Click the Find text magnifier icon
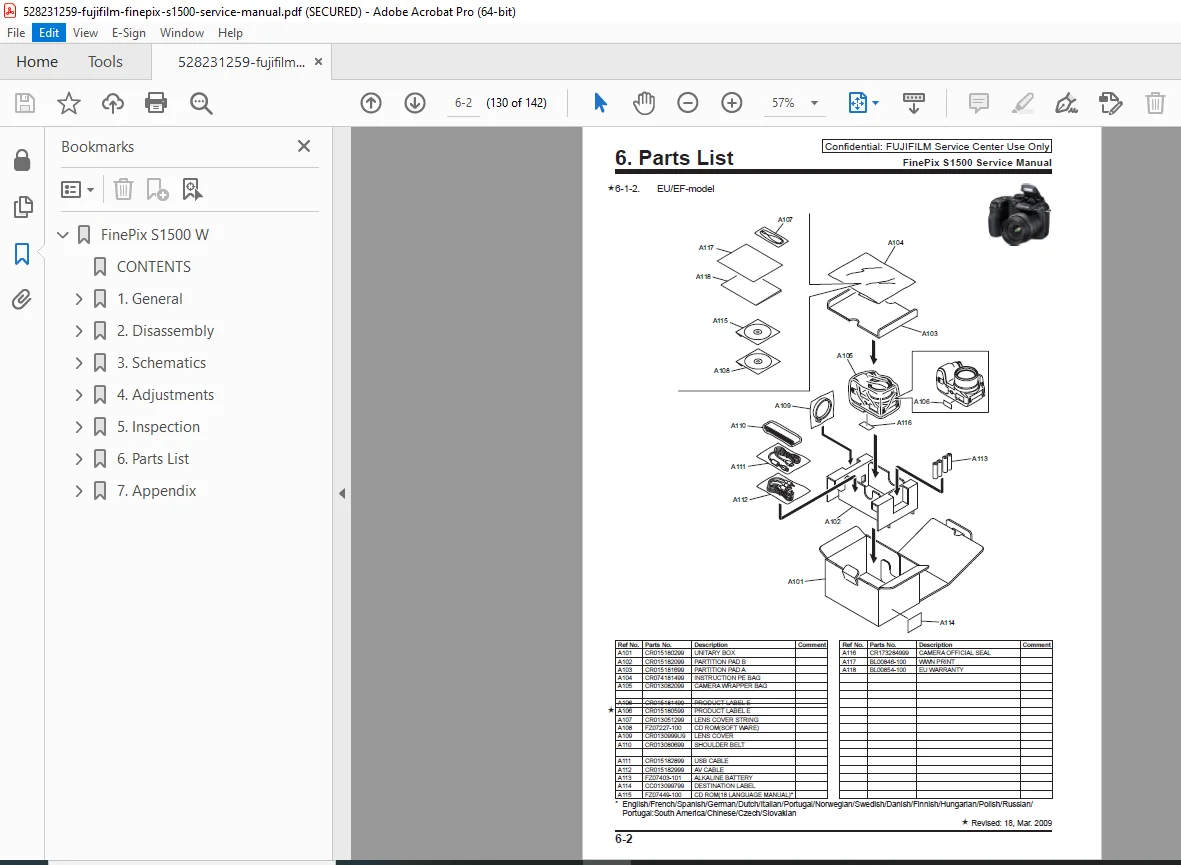This screenshot has width=1181, height=865. click(201, 102)
